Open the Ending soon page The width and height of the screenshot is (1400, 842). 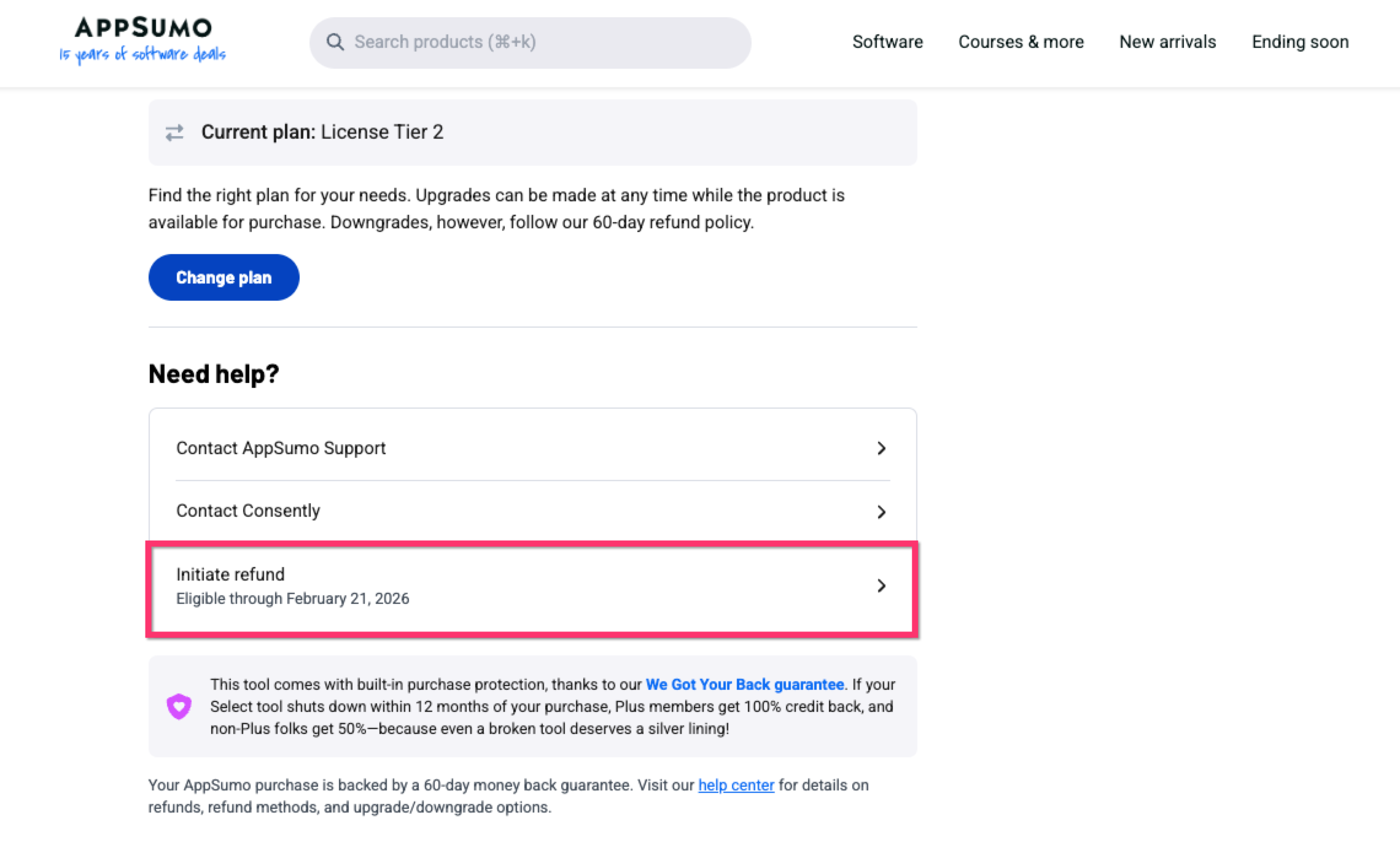click(1300, 42)
